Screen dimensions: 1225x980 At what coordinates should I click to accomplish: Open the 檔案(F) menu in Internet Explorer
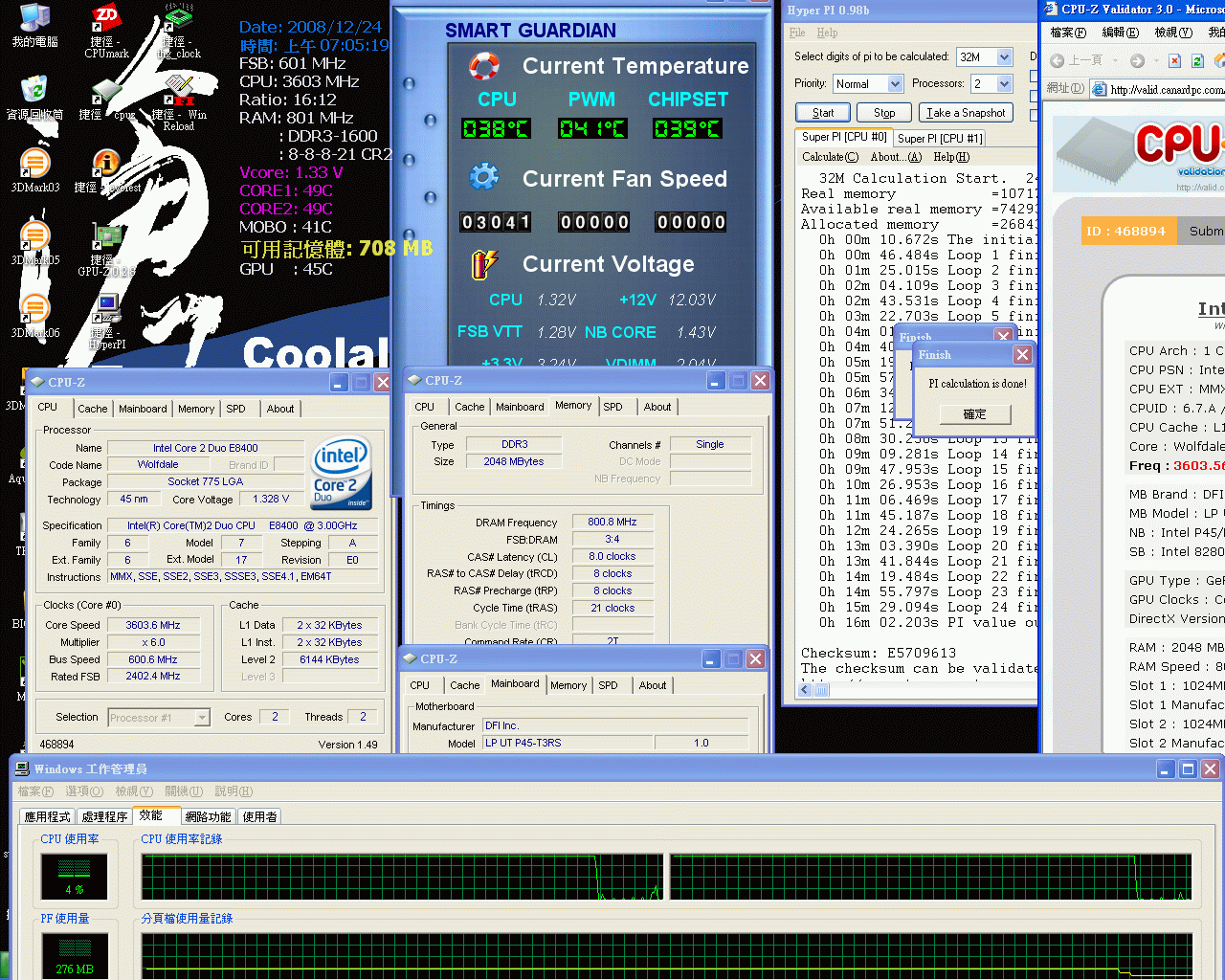[x=1068, y=32]
